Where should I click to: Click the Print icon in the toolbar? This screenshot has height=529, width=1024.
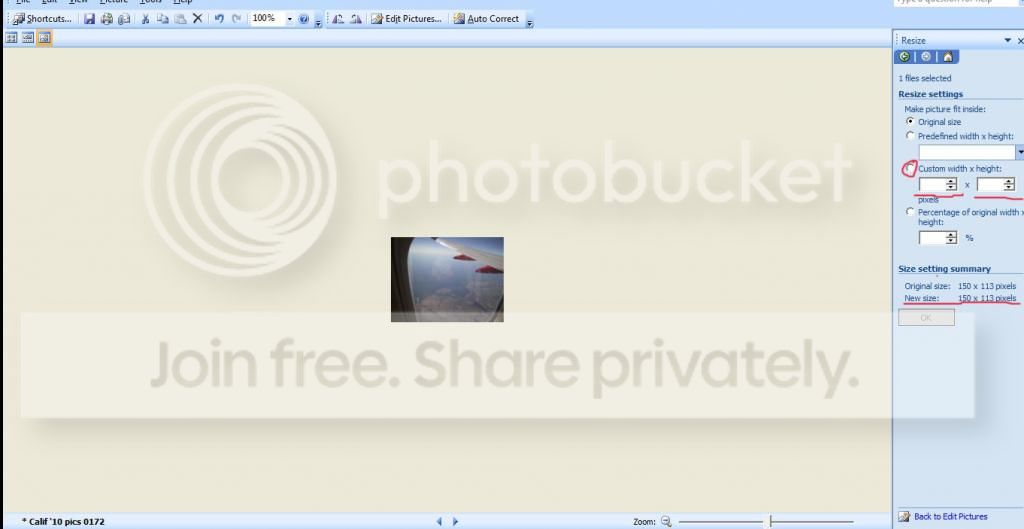coord(106,19)
